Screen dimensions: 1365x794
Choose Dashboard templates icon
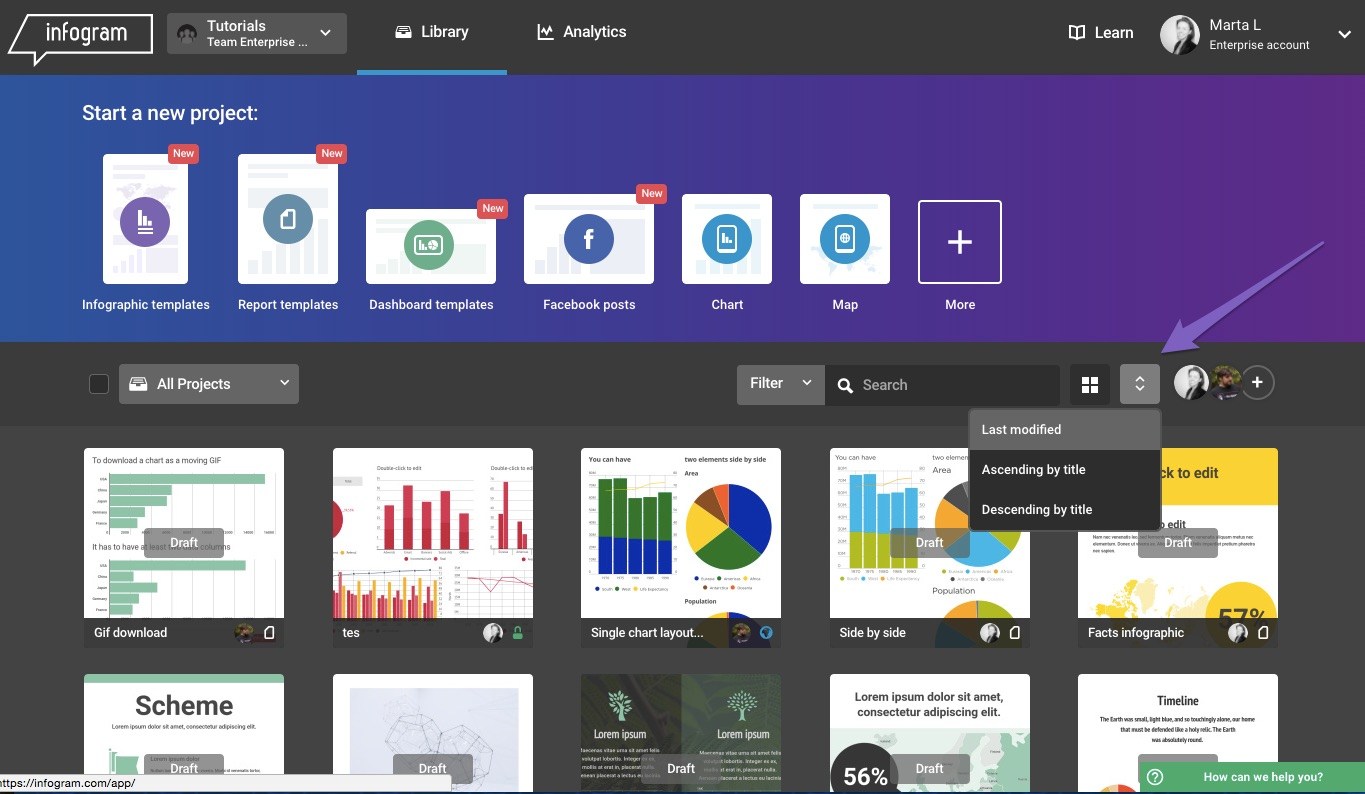430,243
